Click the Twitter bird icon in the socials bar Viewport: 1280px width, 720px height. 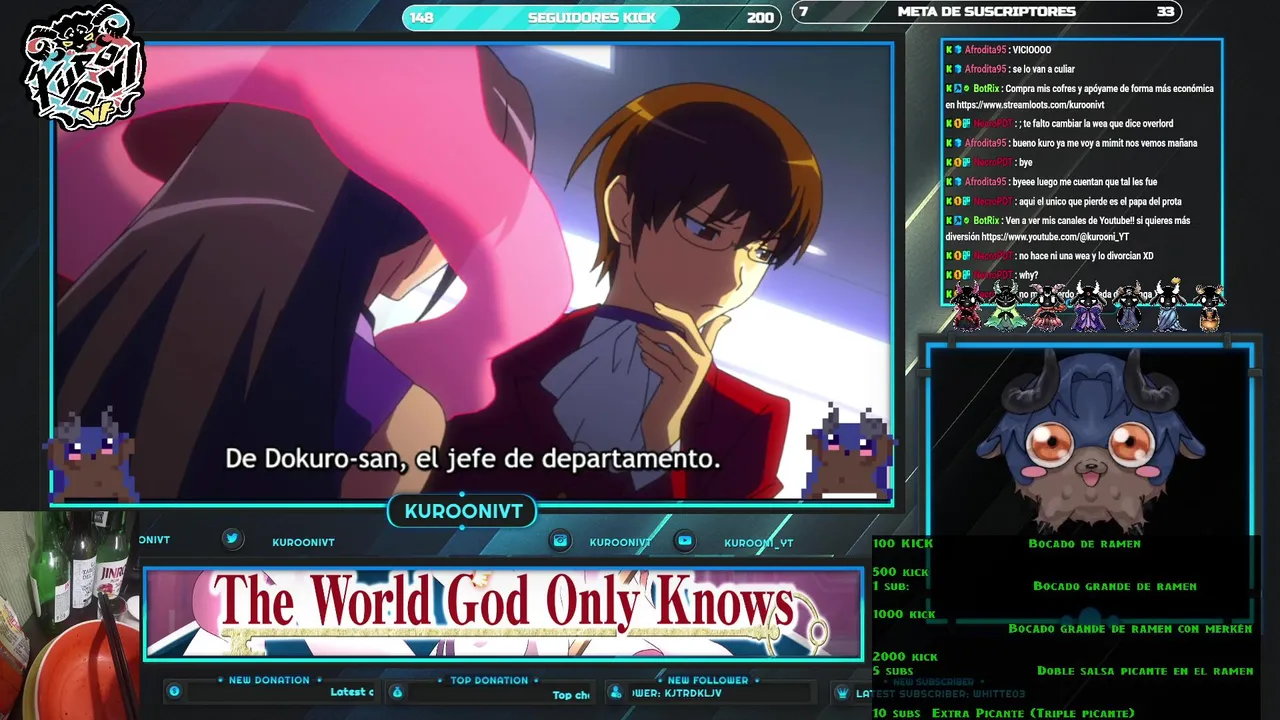coord(232,539)
